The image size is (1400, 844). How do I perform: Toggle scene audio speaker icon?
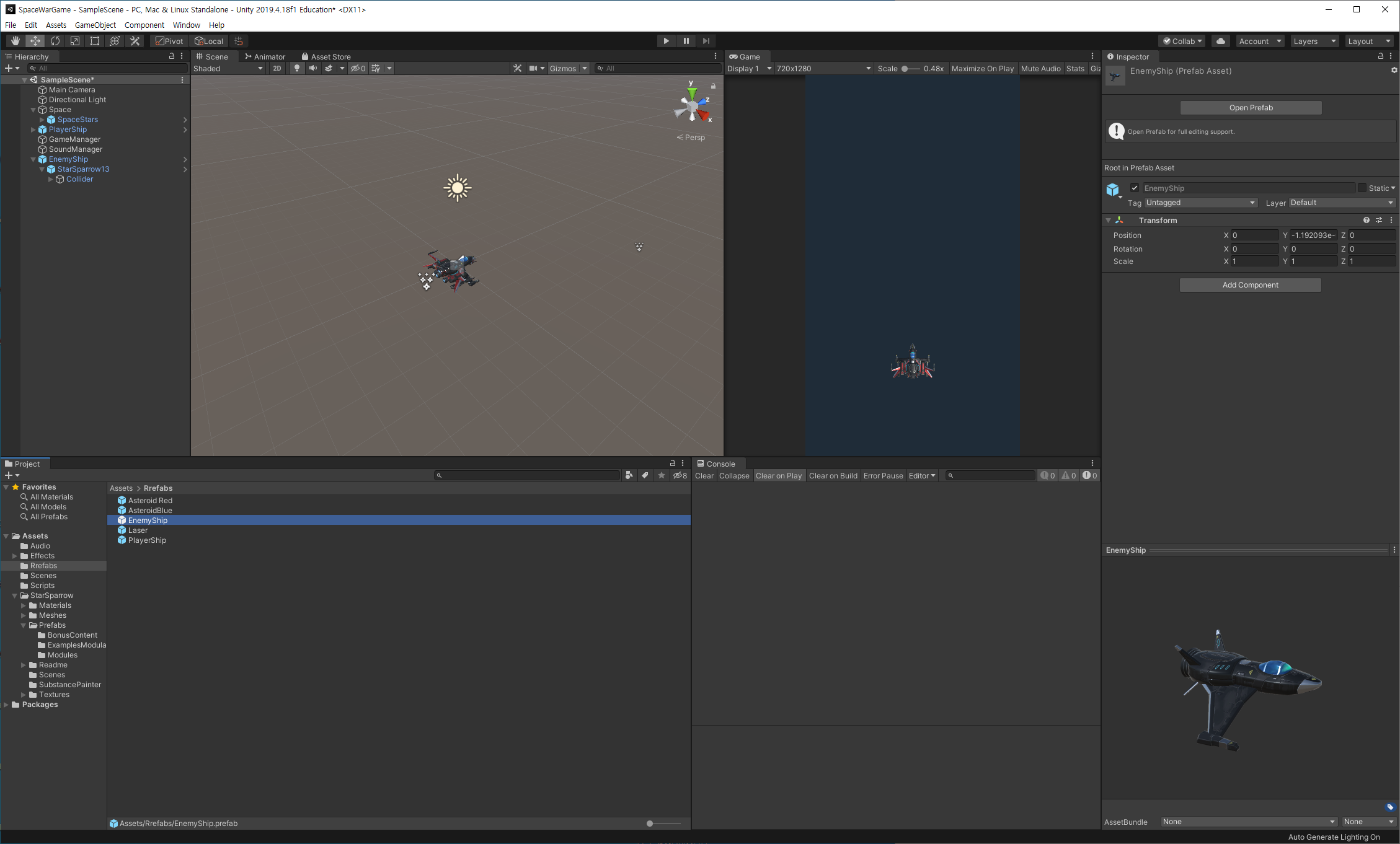[312, 68]
